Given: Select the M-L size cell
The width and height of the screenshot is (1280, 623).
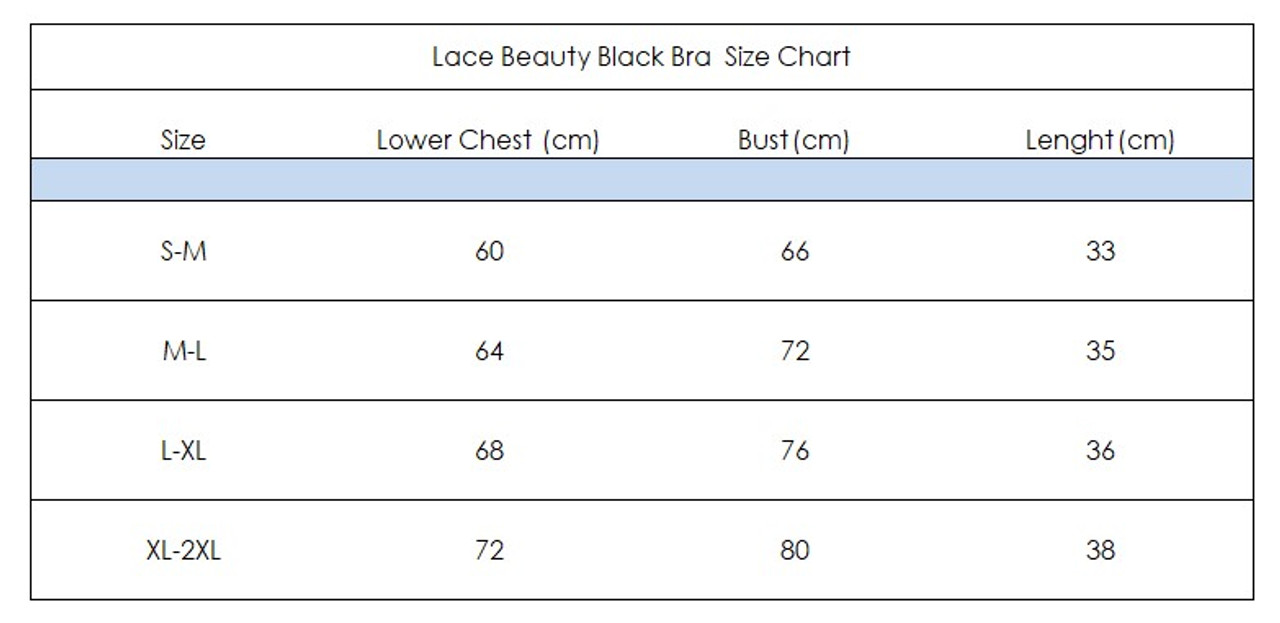Looking at the screenshot, I should click(x=183, y=351).
